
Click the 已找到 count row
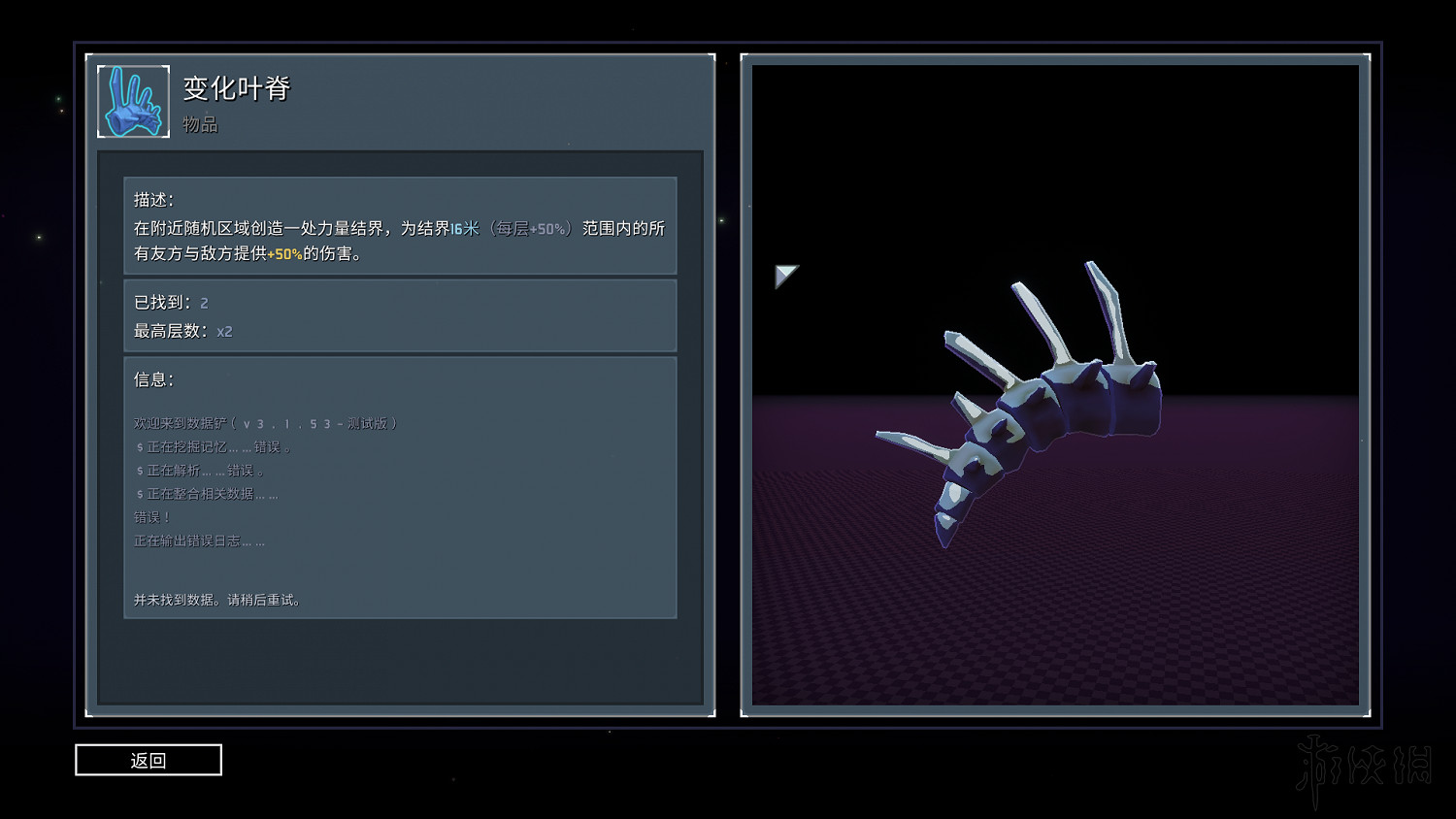point(171,303)
